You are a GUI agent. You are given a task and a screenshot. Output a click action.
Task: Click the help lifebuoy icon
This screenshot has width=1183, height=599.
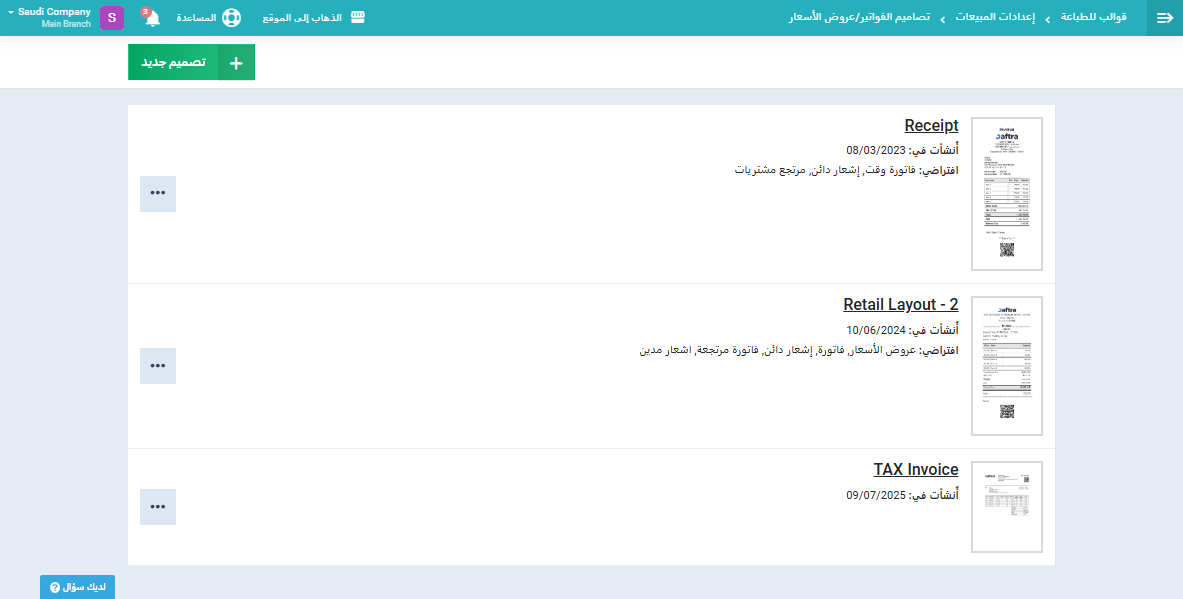pyautogui.click(x=232, y=18)
